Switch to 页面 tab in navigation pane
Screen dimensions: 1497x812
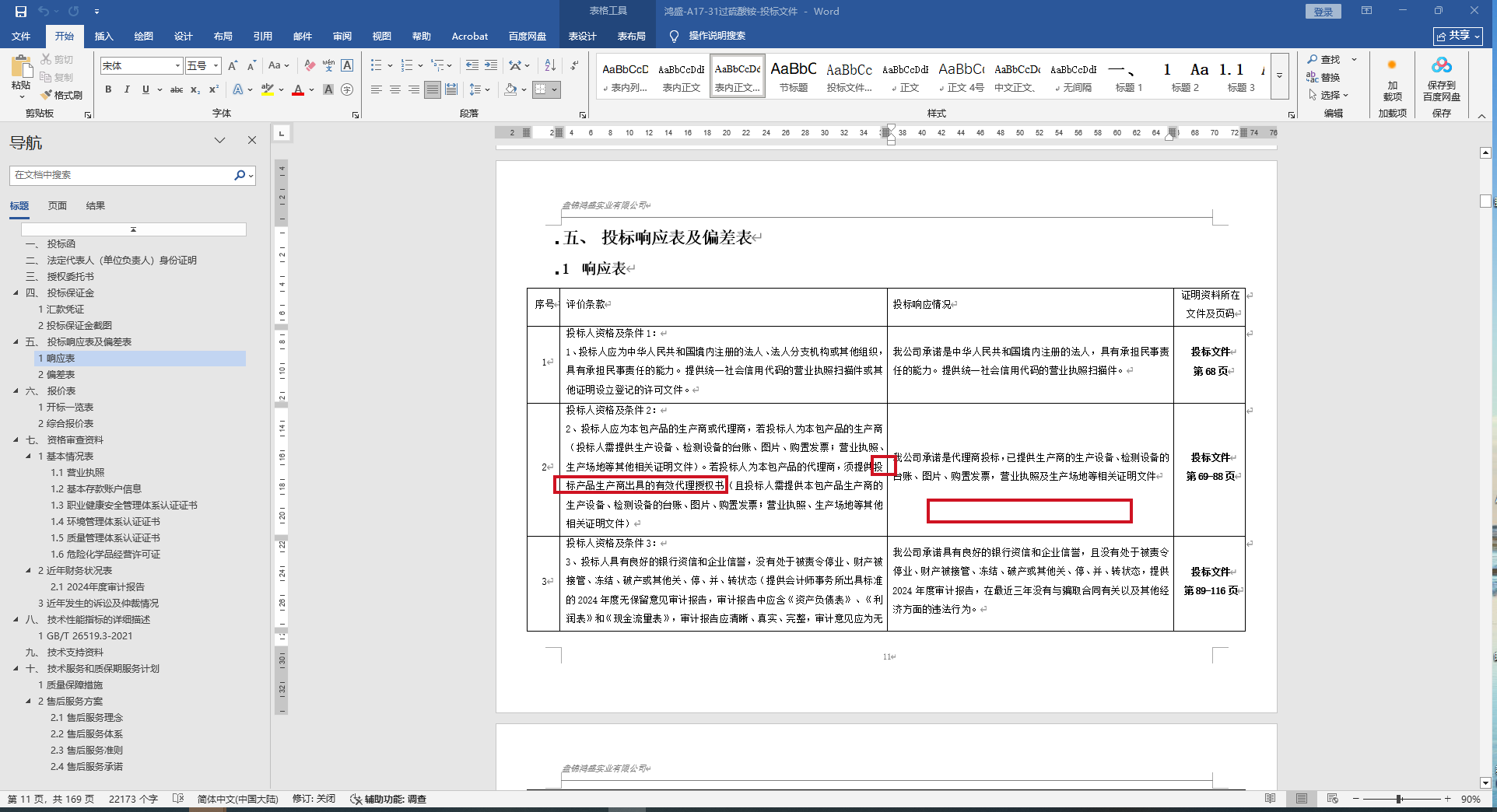point(58,206)
